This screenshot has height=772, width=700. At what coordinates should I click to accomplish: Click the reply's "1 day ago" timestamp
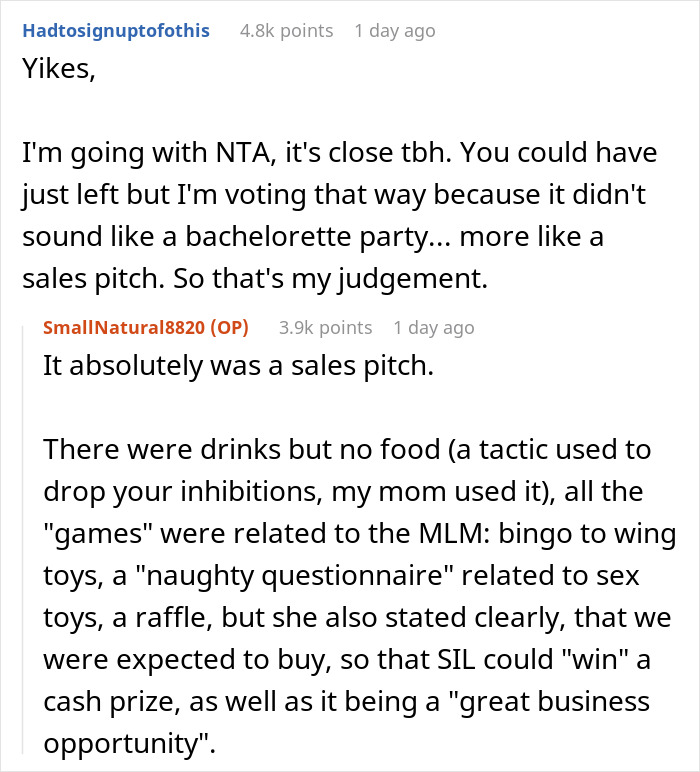(x=434, y=327)
